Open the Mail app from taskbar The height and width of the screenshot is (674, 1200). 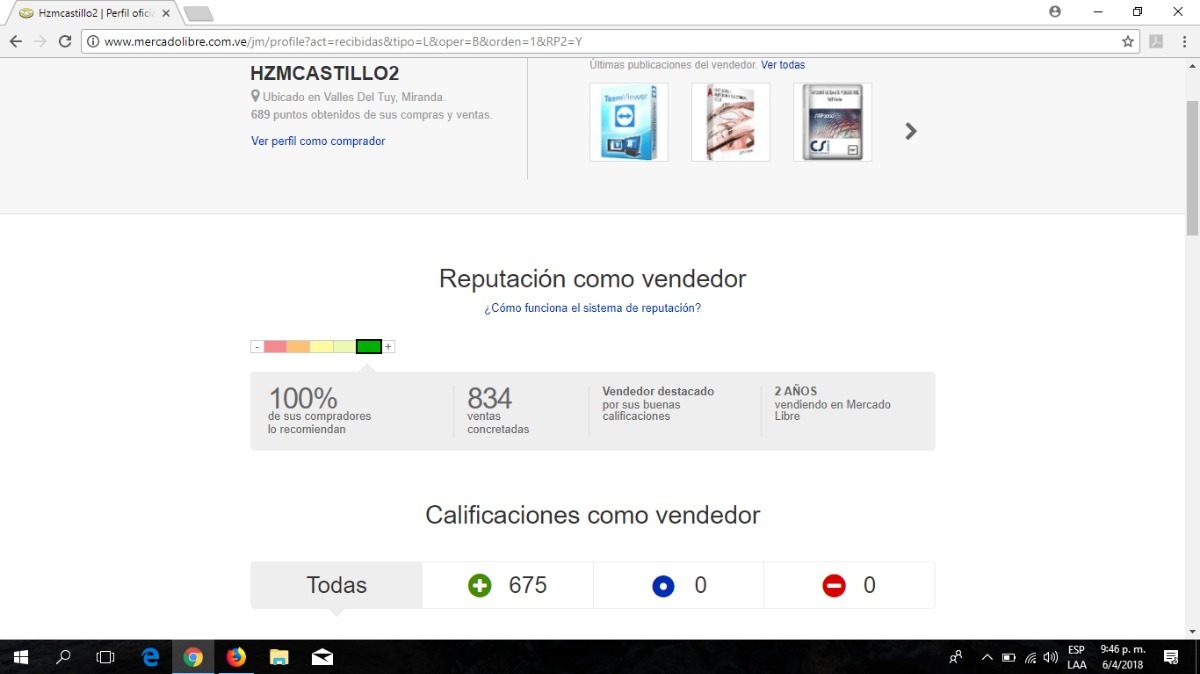[322, 657]
